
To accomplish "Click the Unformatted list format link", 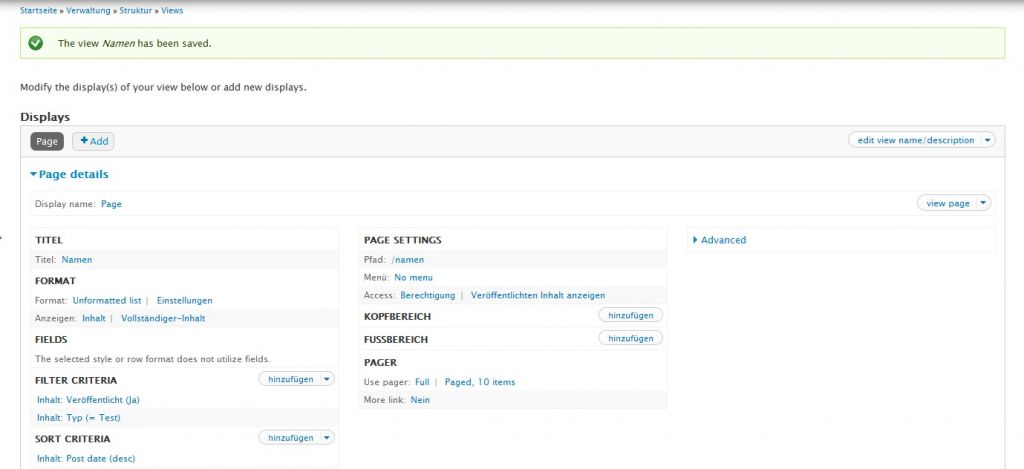I will [x=107, y=300].
